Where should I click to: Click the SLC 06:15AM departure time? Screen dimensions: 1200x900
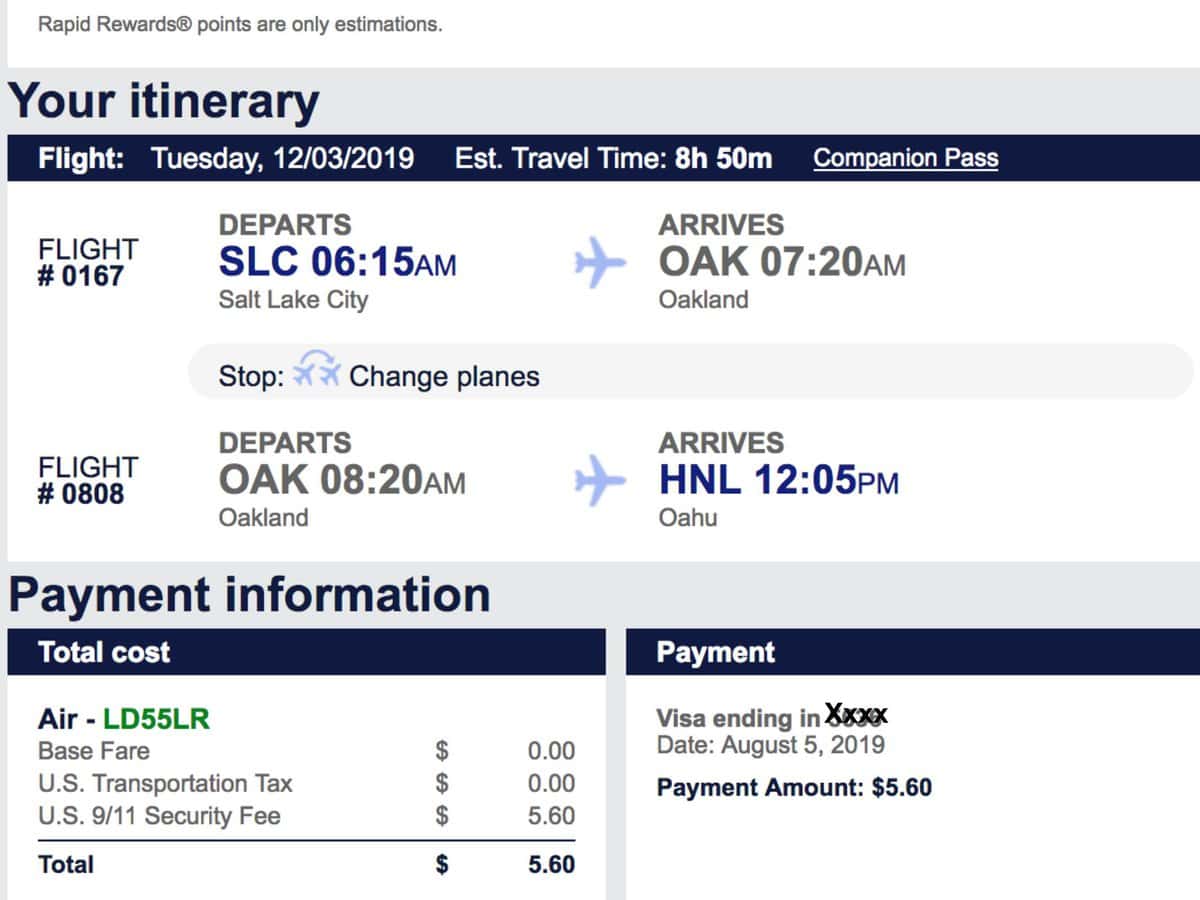click(337, 262)
